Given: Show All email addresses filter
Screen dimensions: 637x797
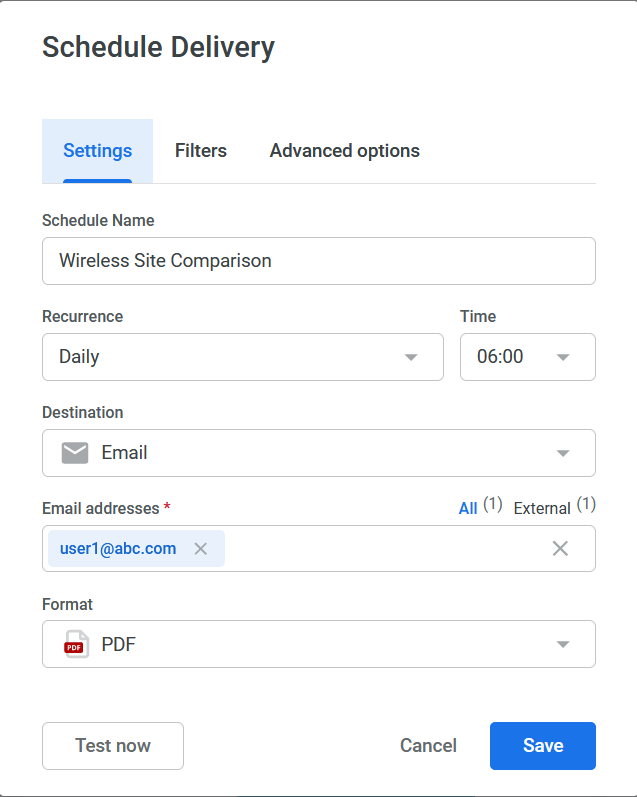Looking at the screenshot, I should [x=468, y=508].
